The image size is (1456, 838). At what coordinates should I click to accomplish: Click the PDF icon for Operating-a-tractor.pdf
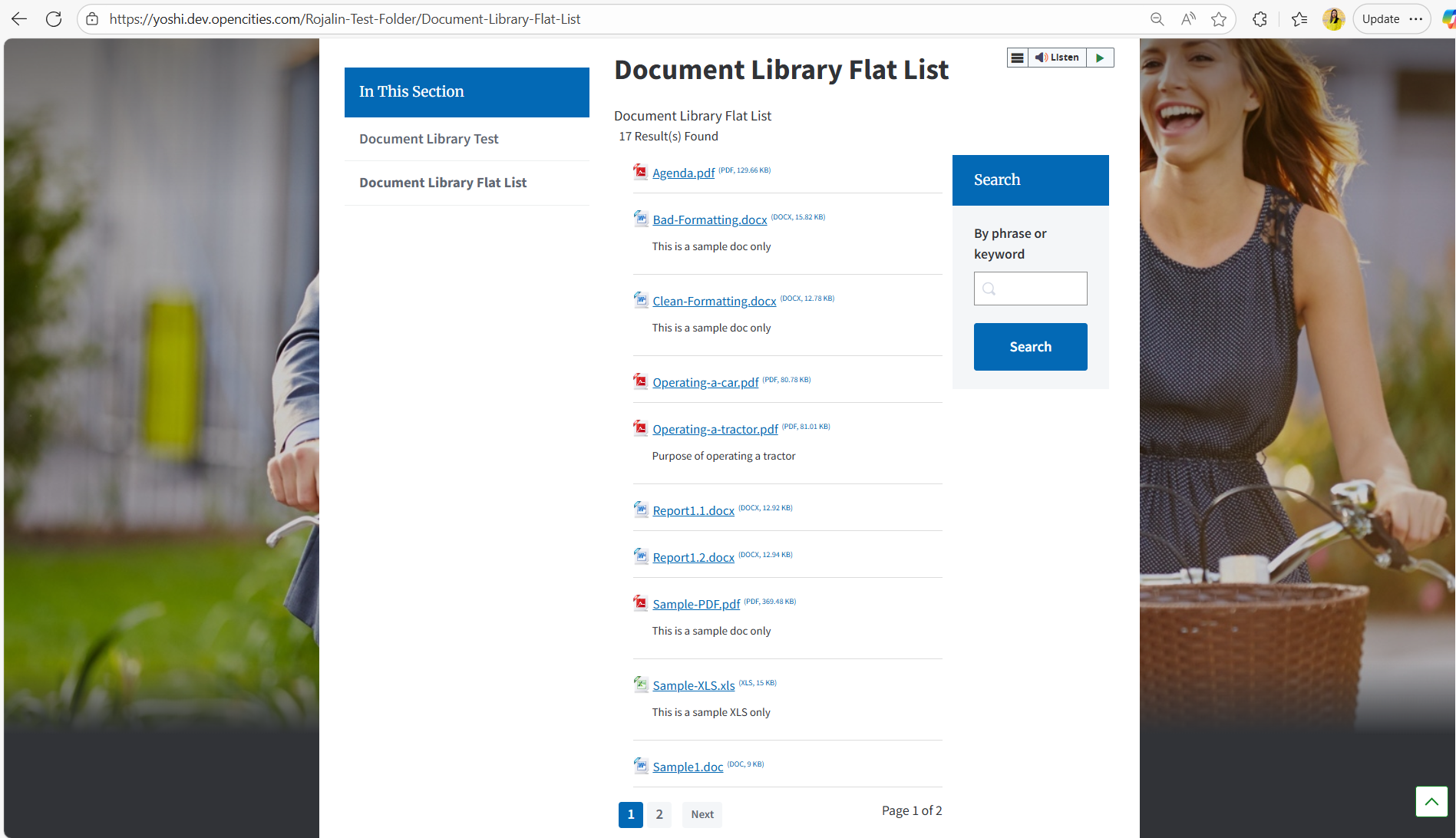[640, 428]
